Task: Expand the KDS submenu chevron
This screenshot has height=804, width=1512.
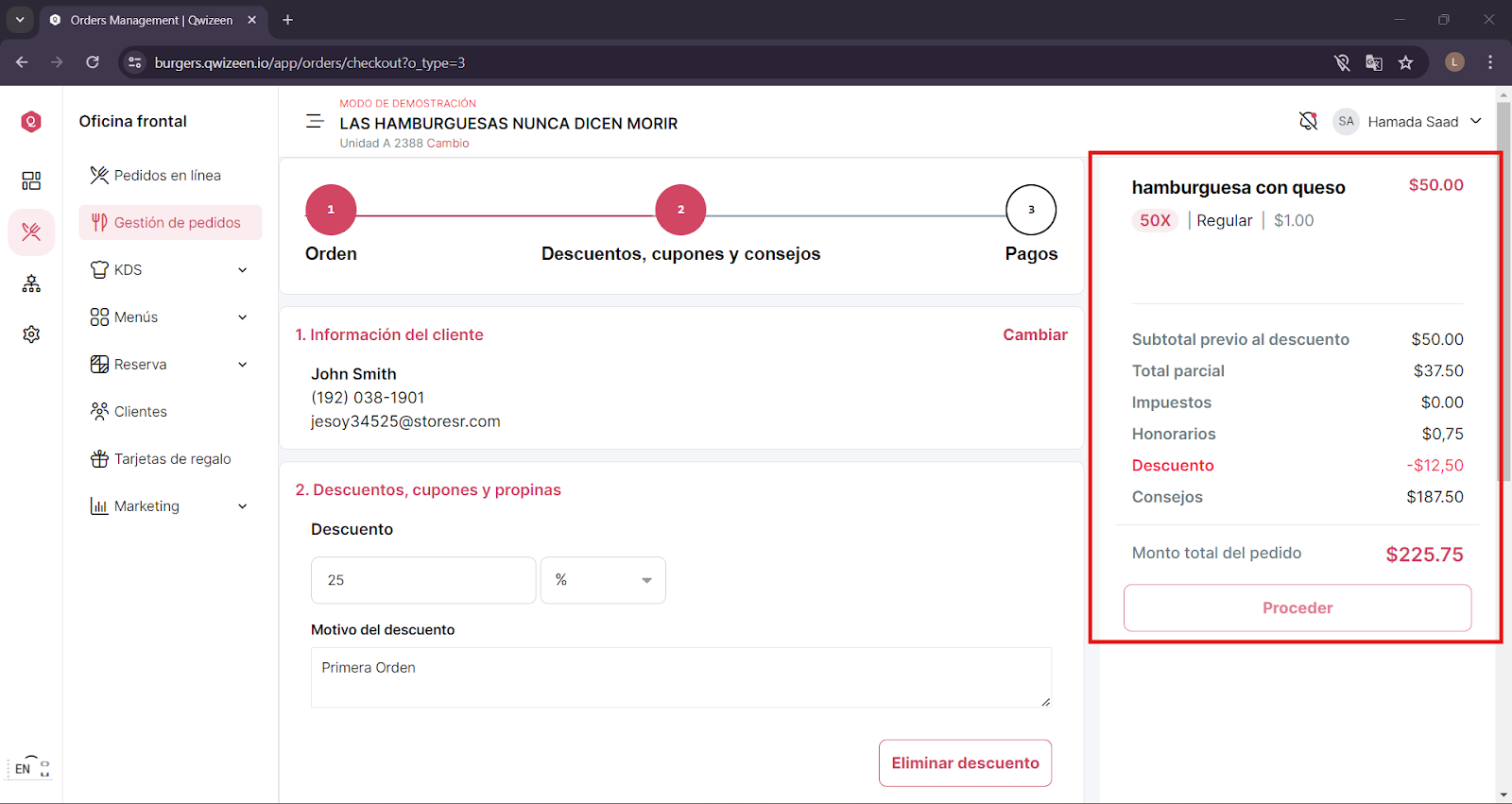Action: [x=243, y=270]
